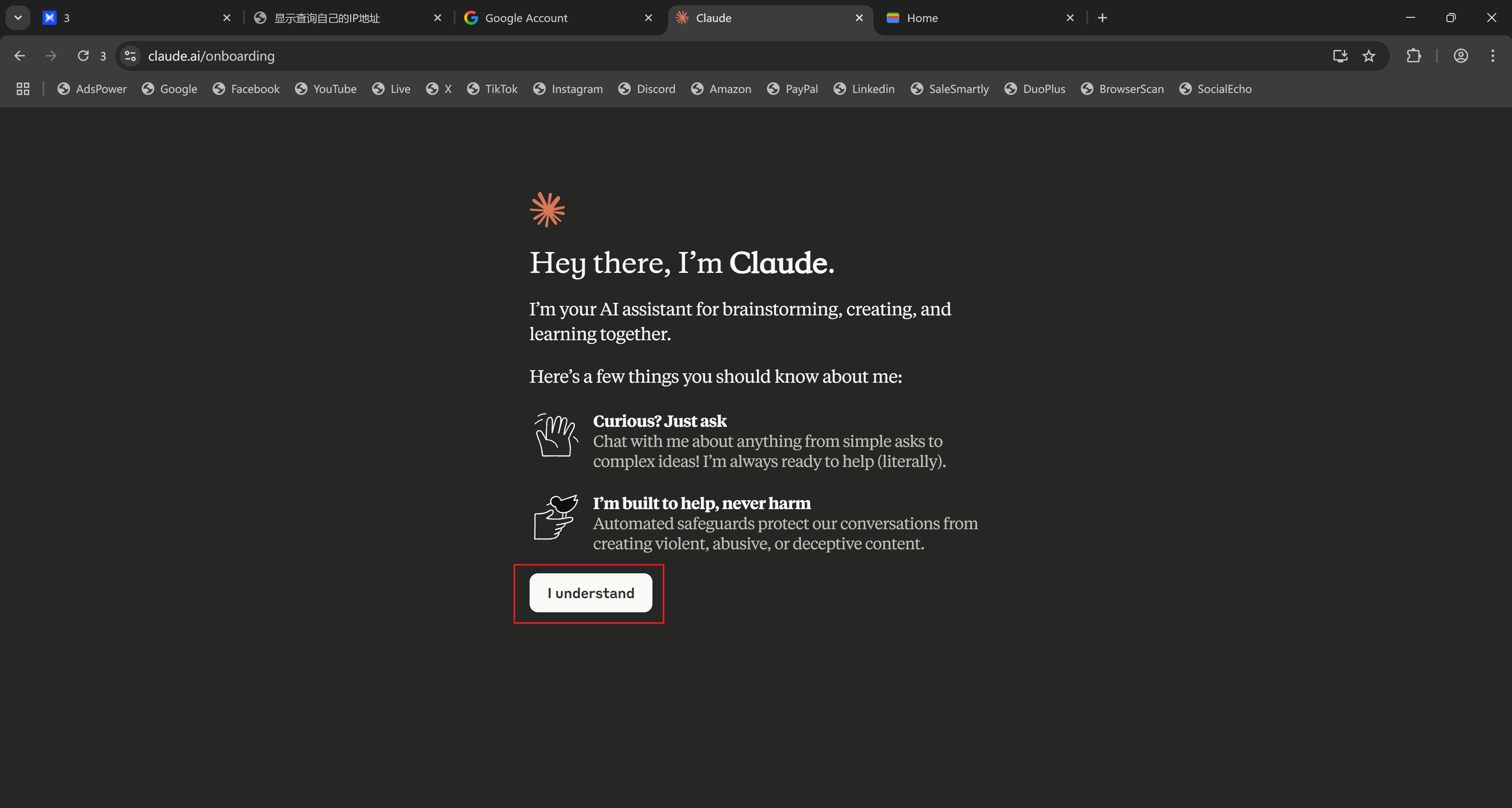Viewport: 1512px width, 808px height.
Task: Open the Facebook bookmark
Action: pyautogui.click(x=246, y=89)
